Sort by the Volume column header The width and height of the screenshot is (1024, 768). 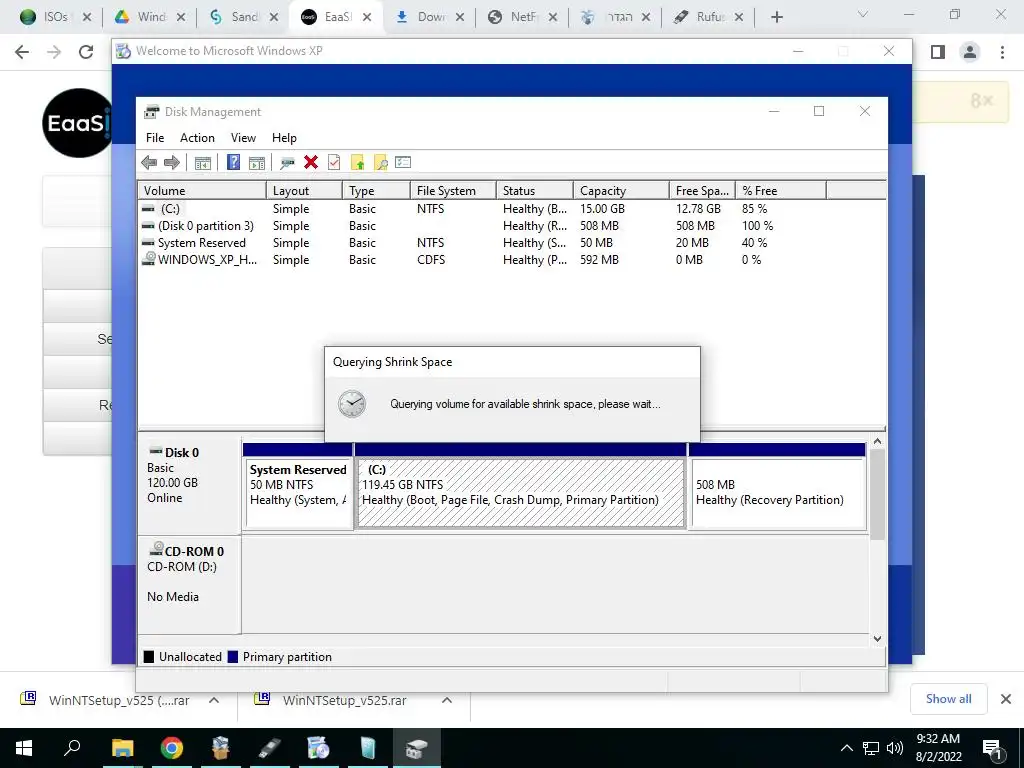click(202, 191)
